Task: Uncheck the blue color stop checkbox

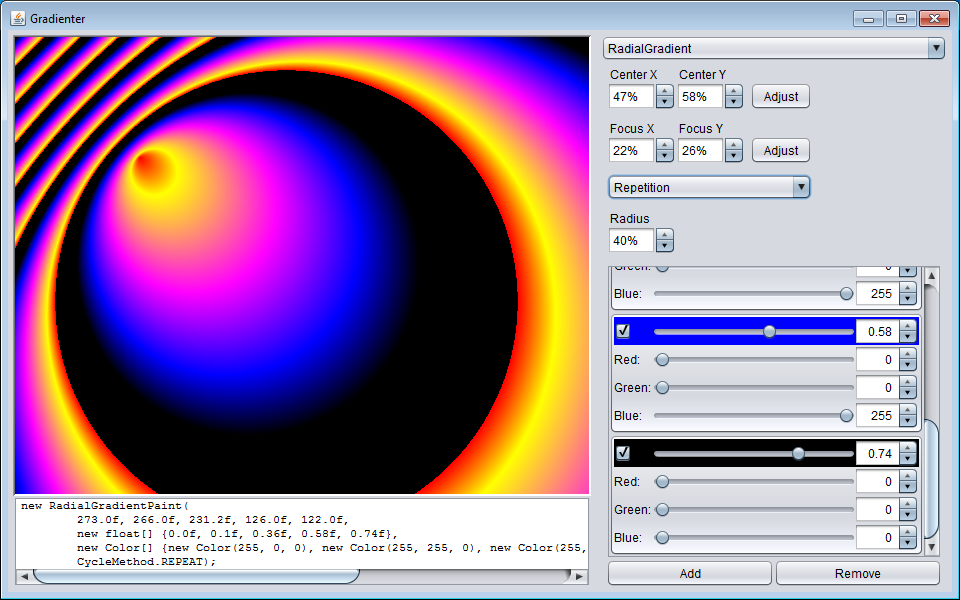Action: pyautogui.click(x=623, y=331)
